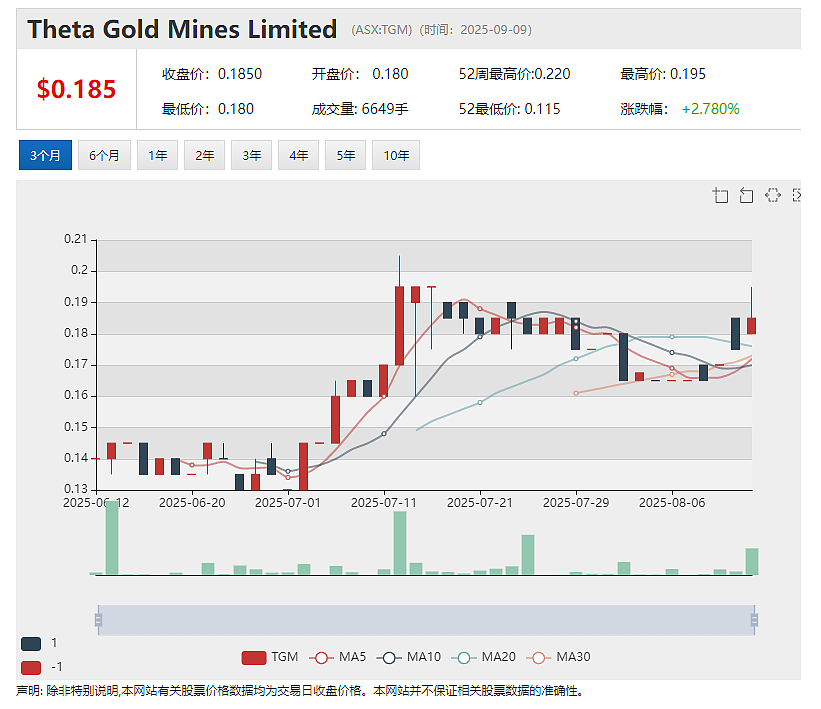The height and width of the screenshot is (709, 821).
Task: Switch to the 6个月 range tab
Action: (x=104, y=155)
